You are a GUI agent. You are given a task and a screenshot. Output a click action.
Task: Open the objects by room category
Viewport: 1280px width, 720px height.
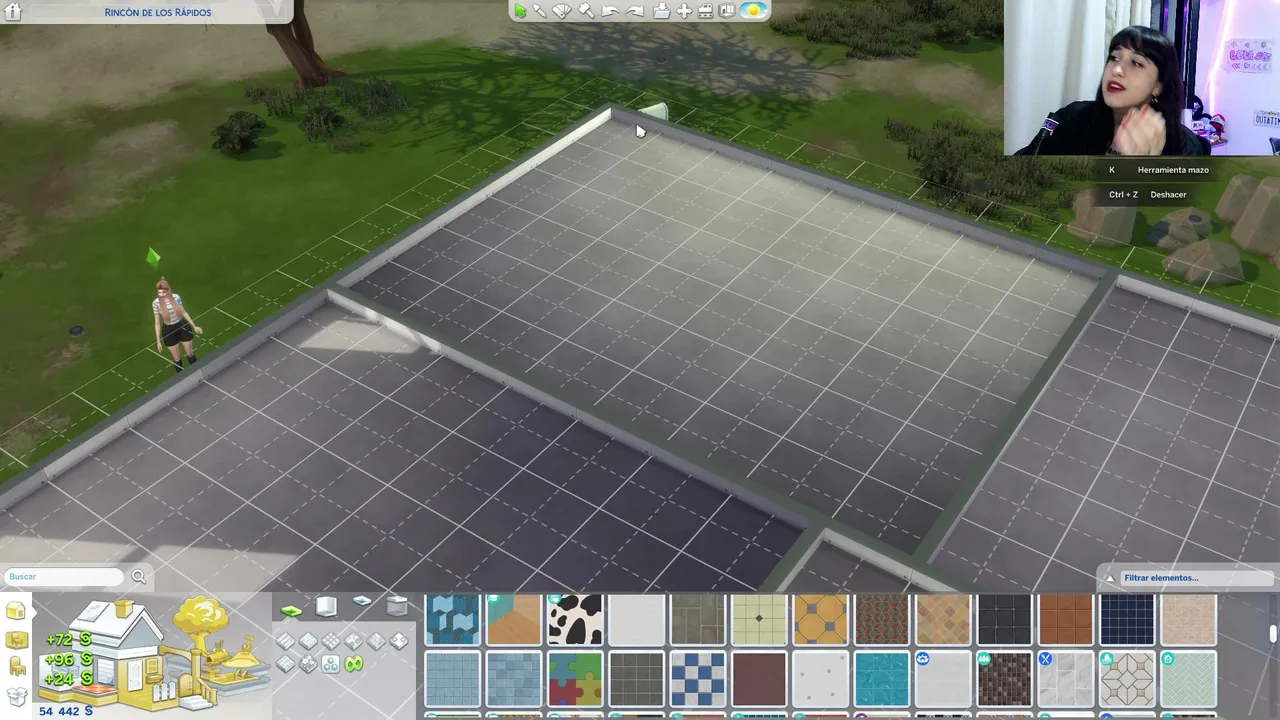pyautogui.click(x=16, y=640)
